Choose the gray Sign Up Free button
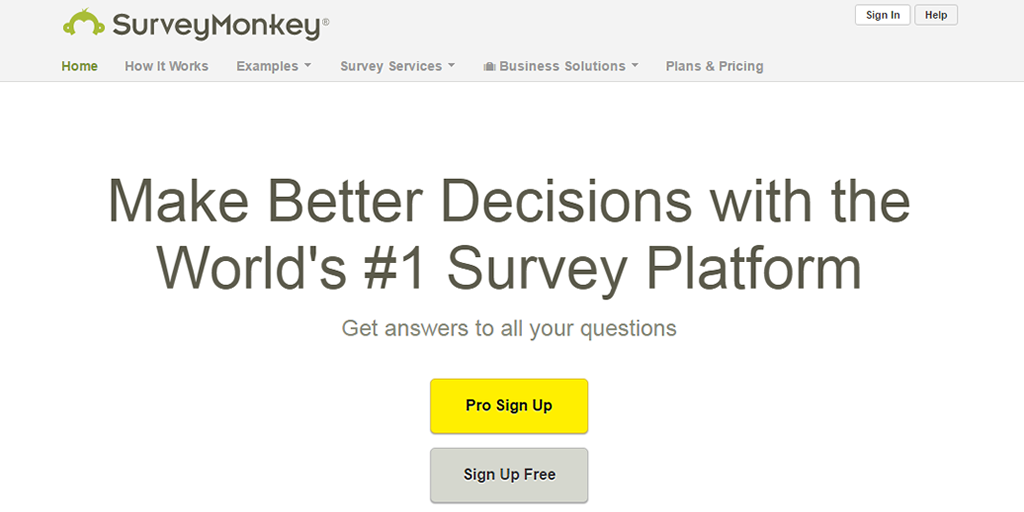Viewport: 1024px width, 512px height. pos(509,475)
